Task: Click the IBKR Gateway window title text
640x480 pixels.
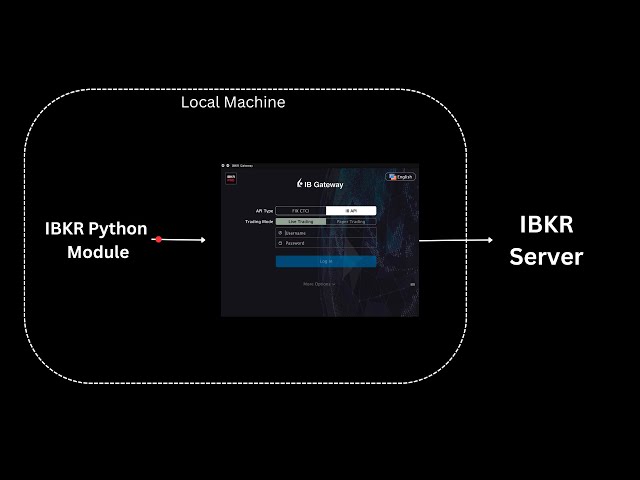Action: tap(242, 166)
